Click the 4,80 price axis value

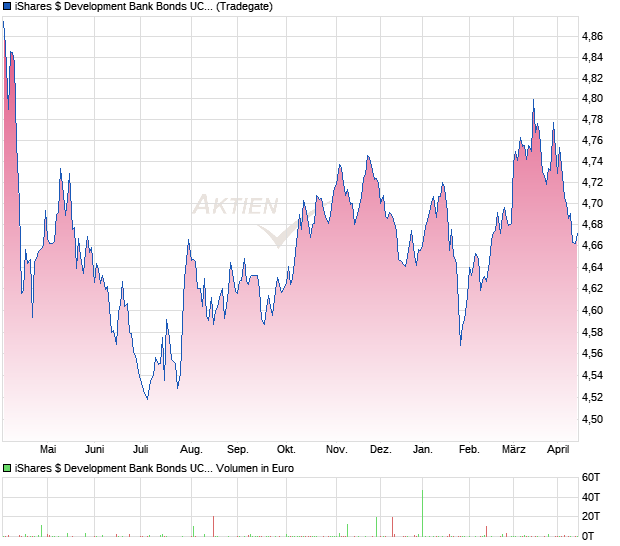592,98
